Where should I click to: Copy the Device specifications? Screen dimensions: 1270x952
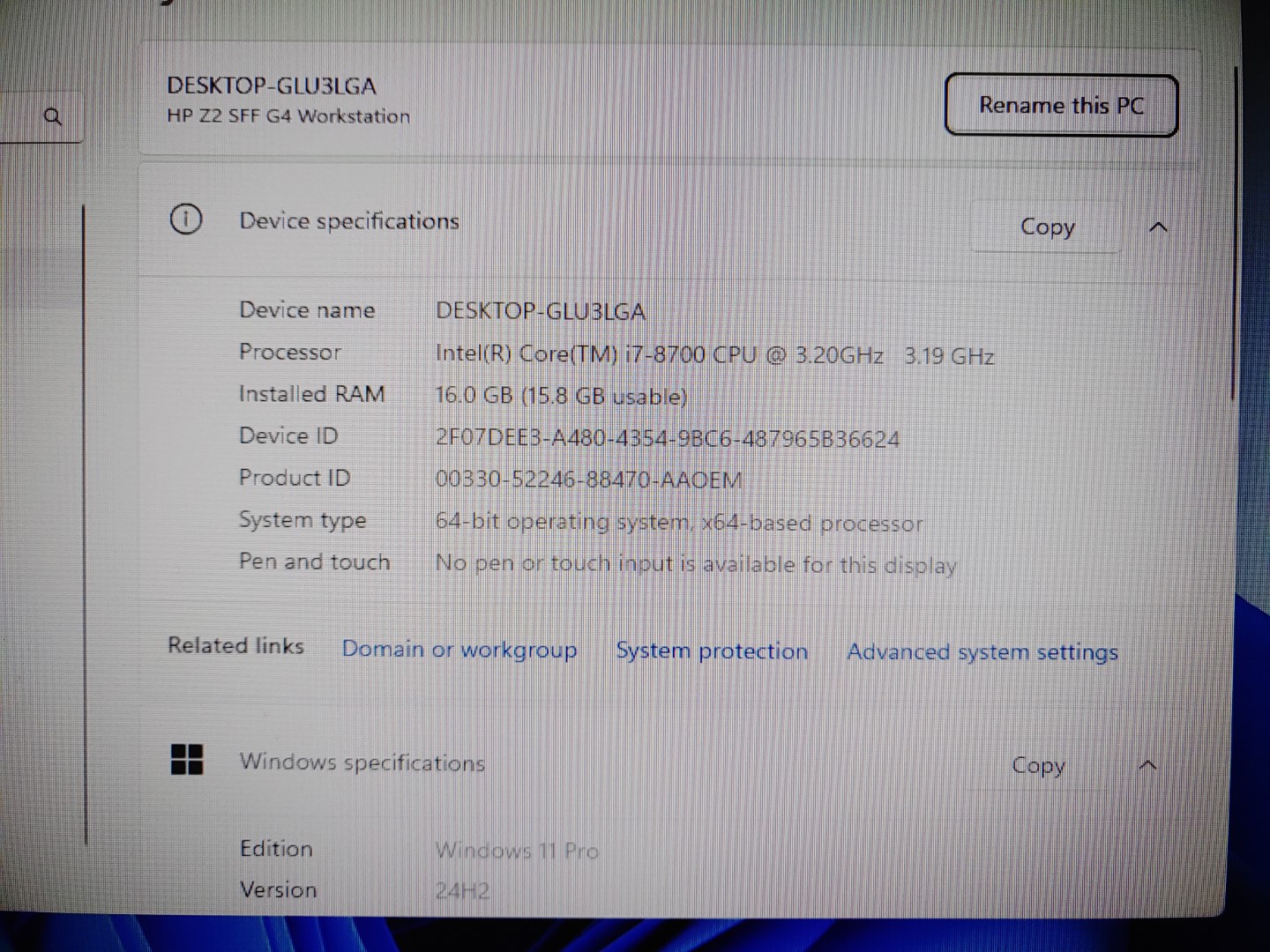click(1047, 227)
